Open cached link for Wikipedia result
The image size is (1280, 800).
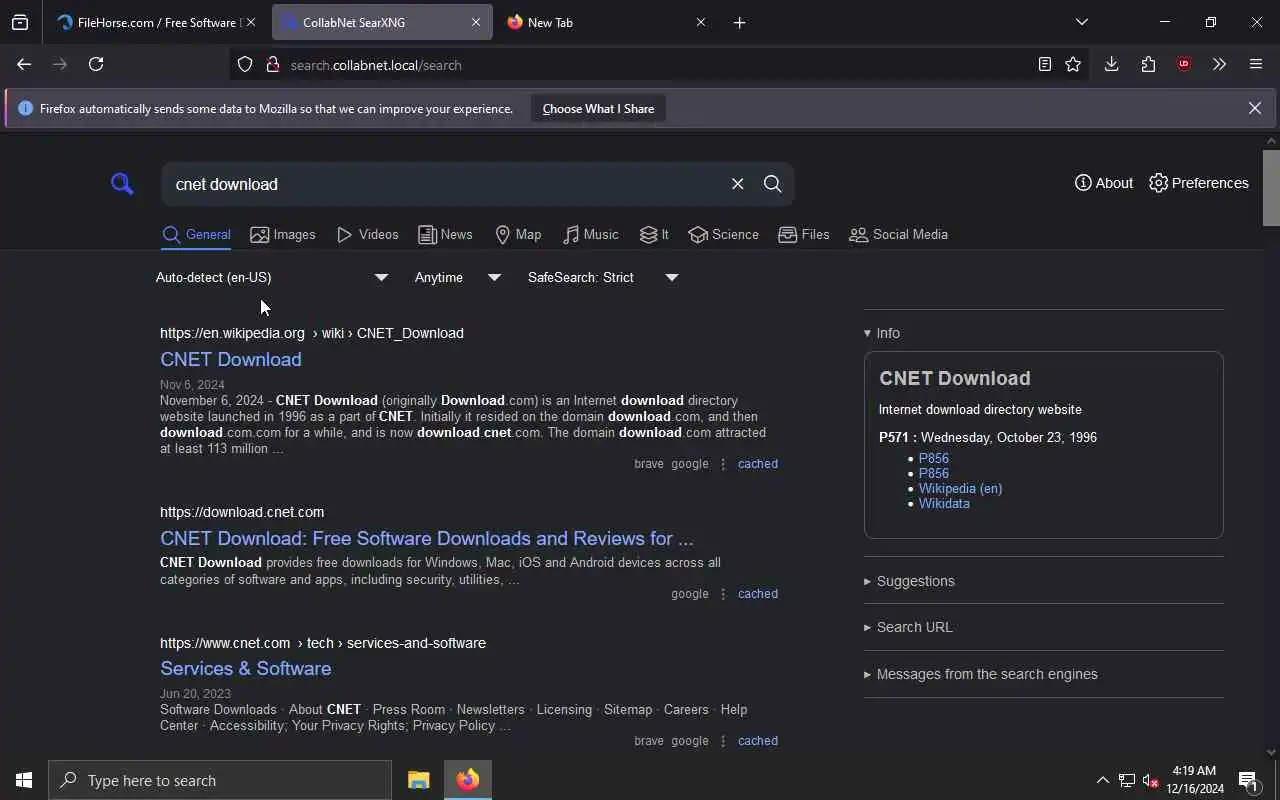(x=757, y=464)
